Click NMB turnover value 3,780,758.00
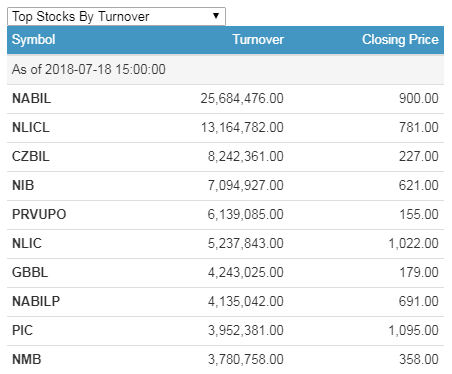452x374 pixels. coord(246,360)
